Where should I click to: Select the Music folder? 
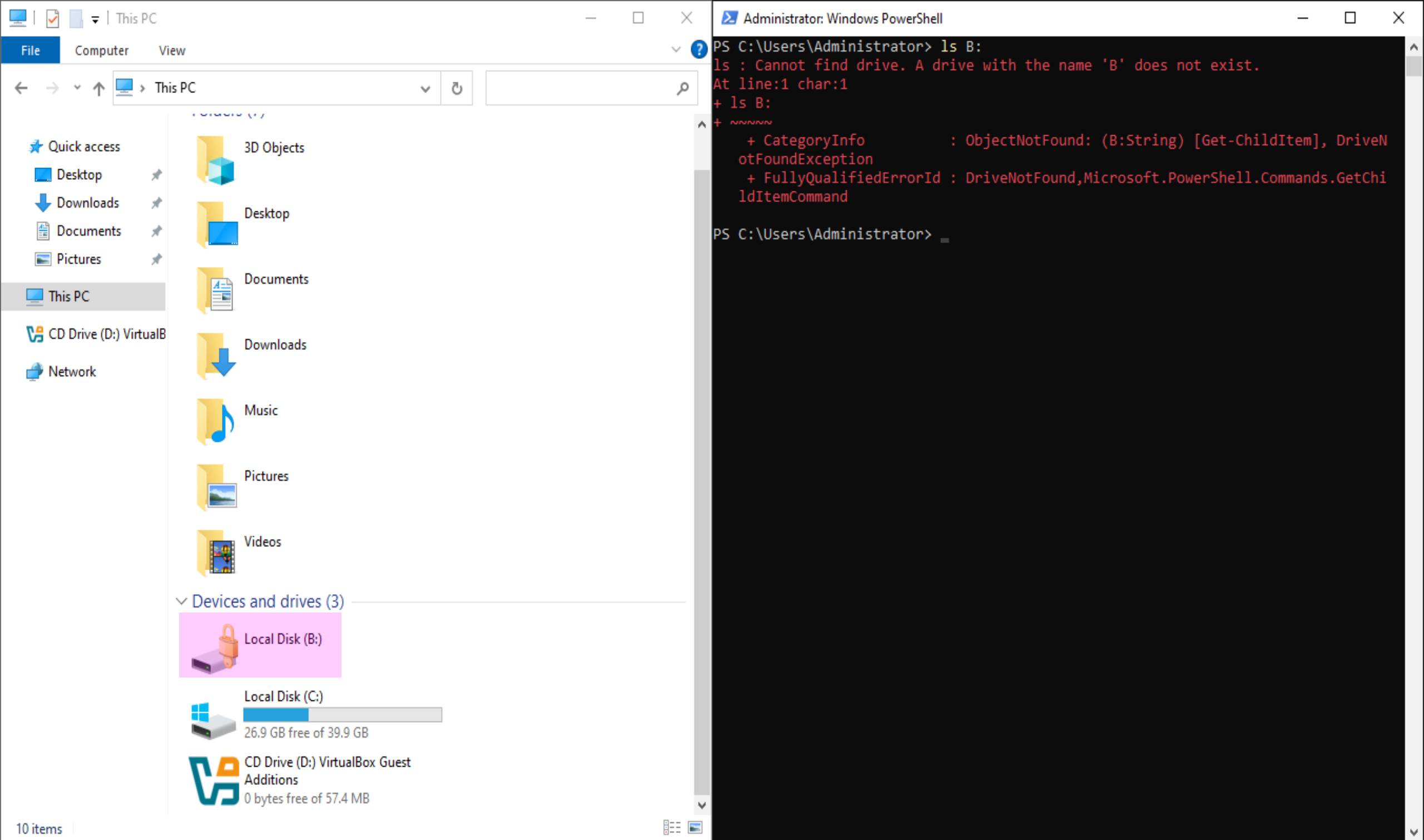[x=238, y=422]
